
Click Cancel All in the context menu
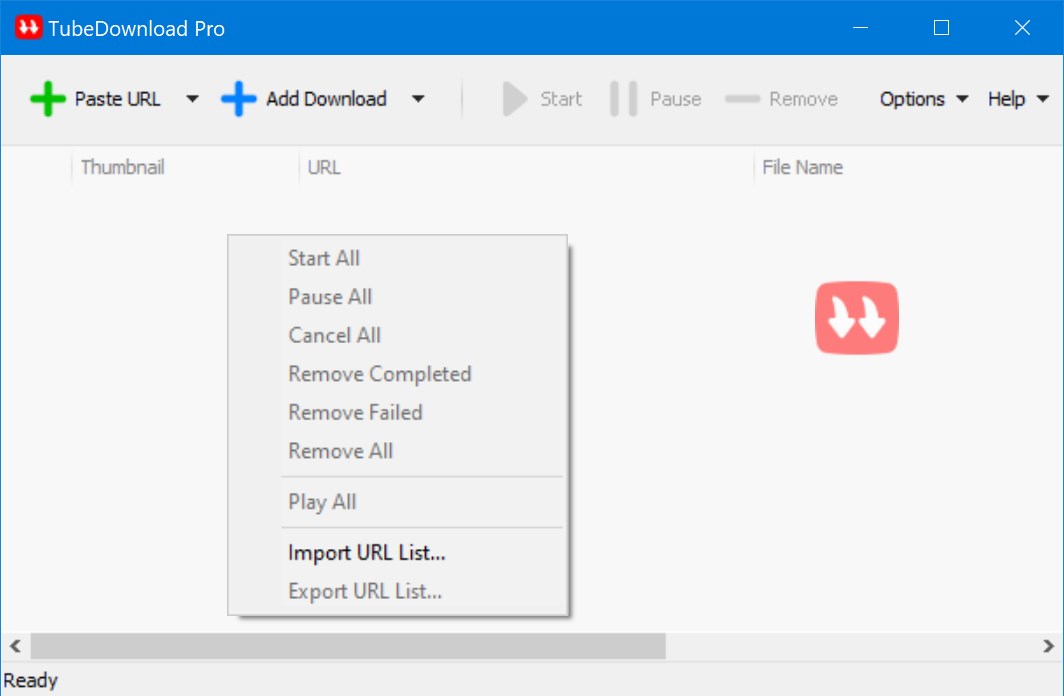pos(334,335)
